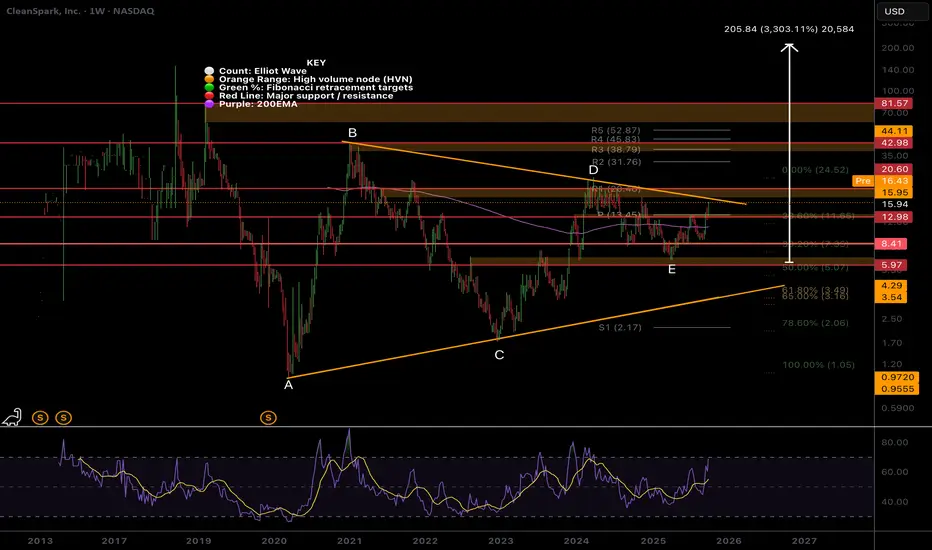Click the 60.00 level on RSI axis

895,472
